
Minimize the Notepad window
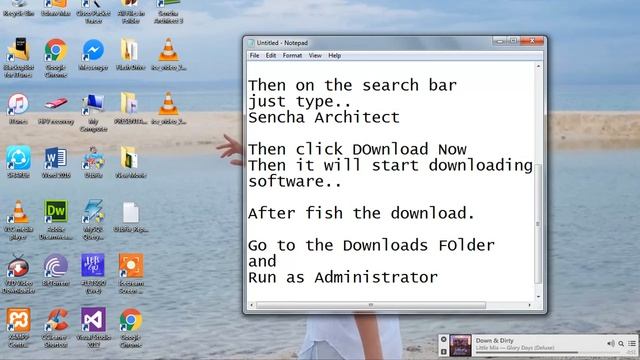point(499,41)
